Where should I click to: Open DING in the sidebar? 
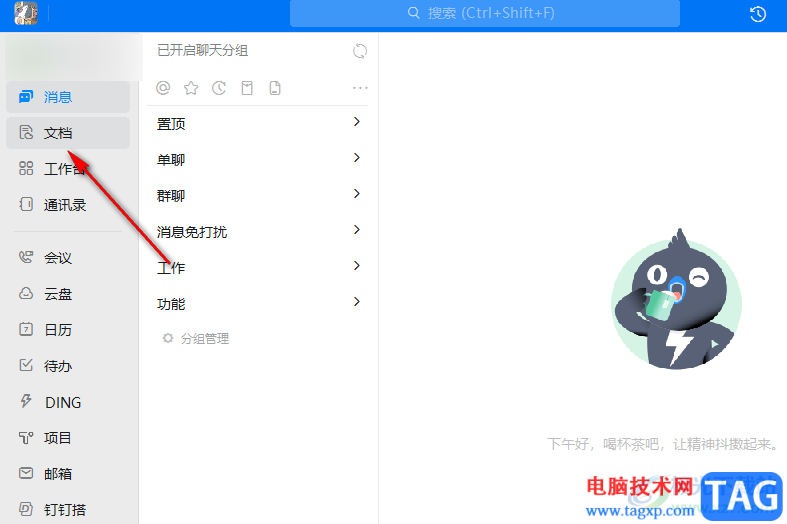(68, 403)
